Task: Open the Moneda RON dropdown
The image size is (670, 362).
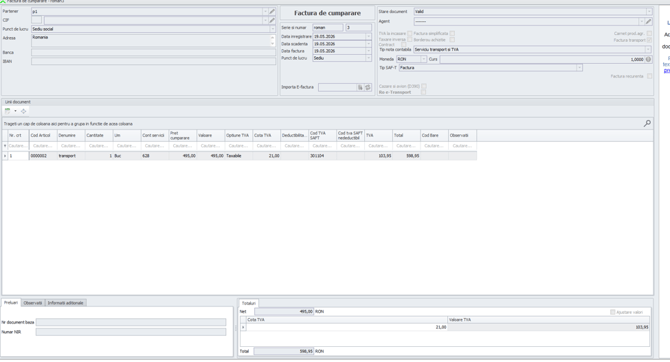Action: pos(423,59)
